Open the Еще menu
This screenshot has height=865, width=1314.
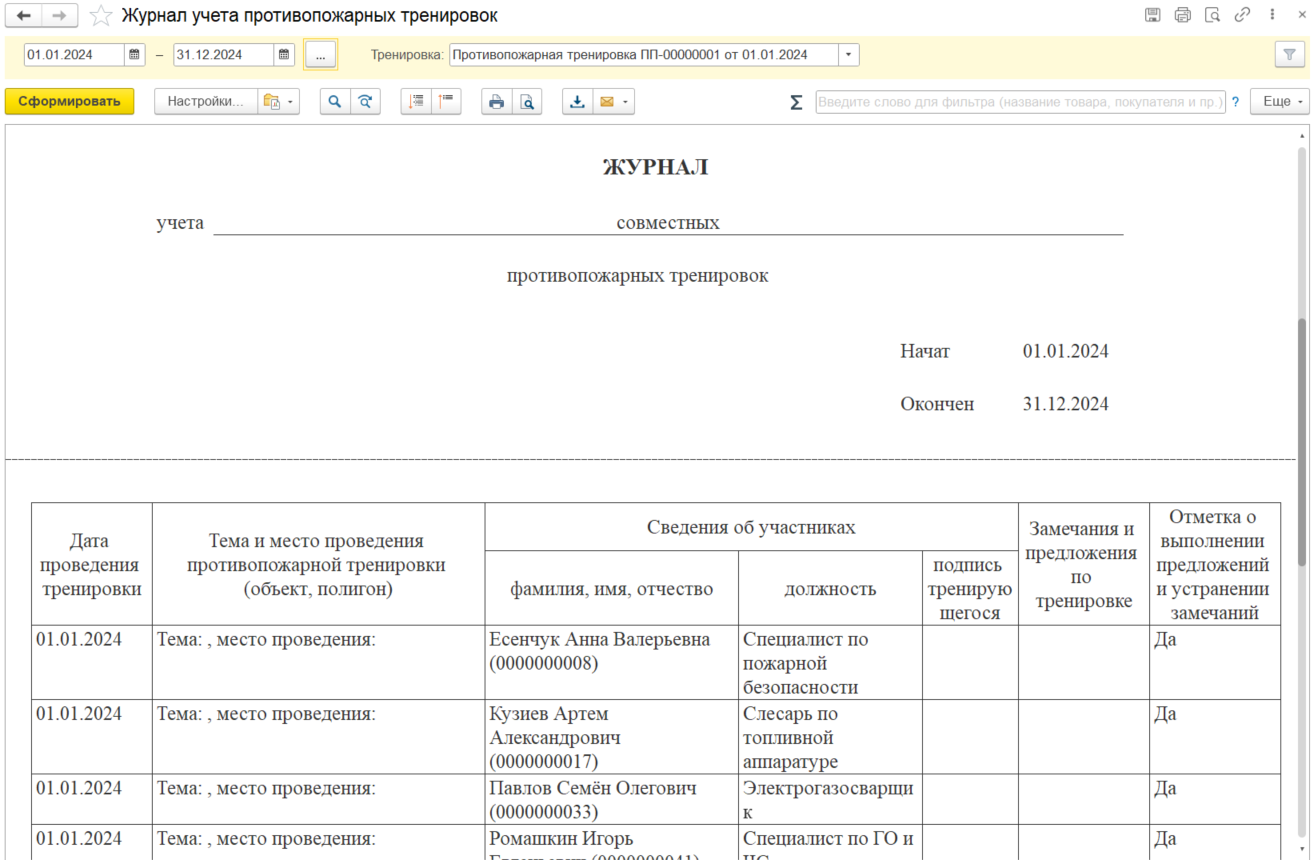pos(1283,102)
